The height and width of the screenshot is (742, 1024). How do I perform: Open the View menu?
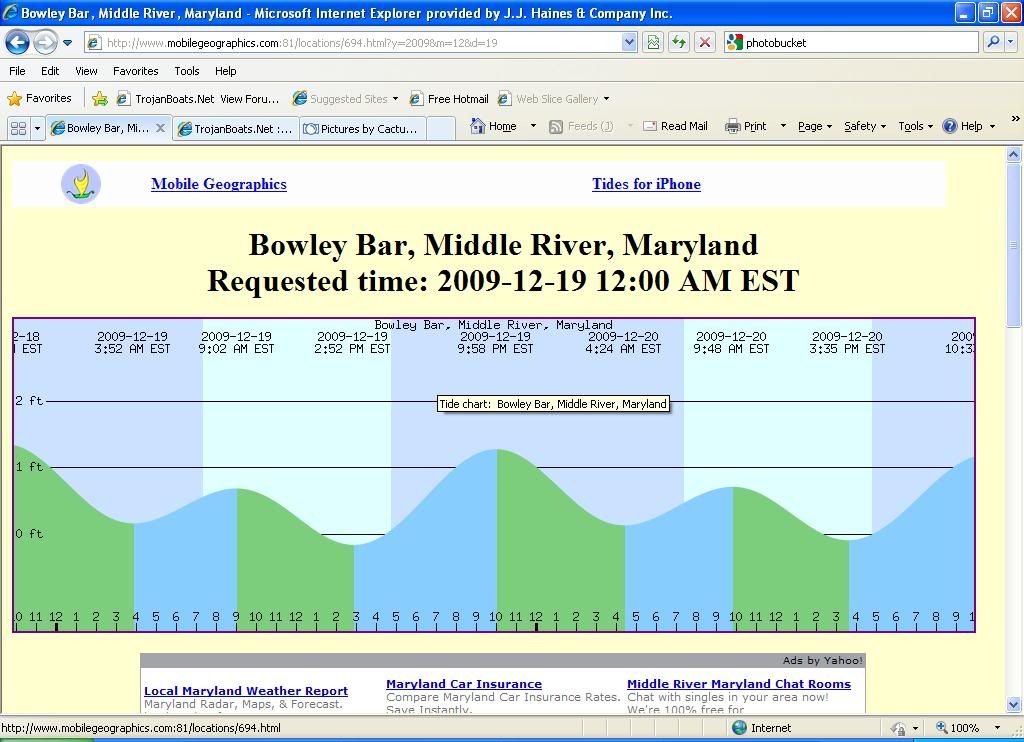point(86,71)
